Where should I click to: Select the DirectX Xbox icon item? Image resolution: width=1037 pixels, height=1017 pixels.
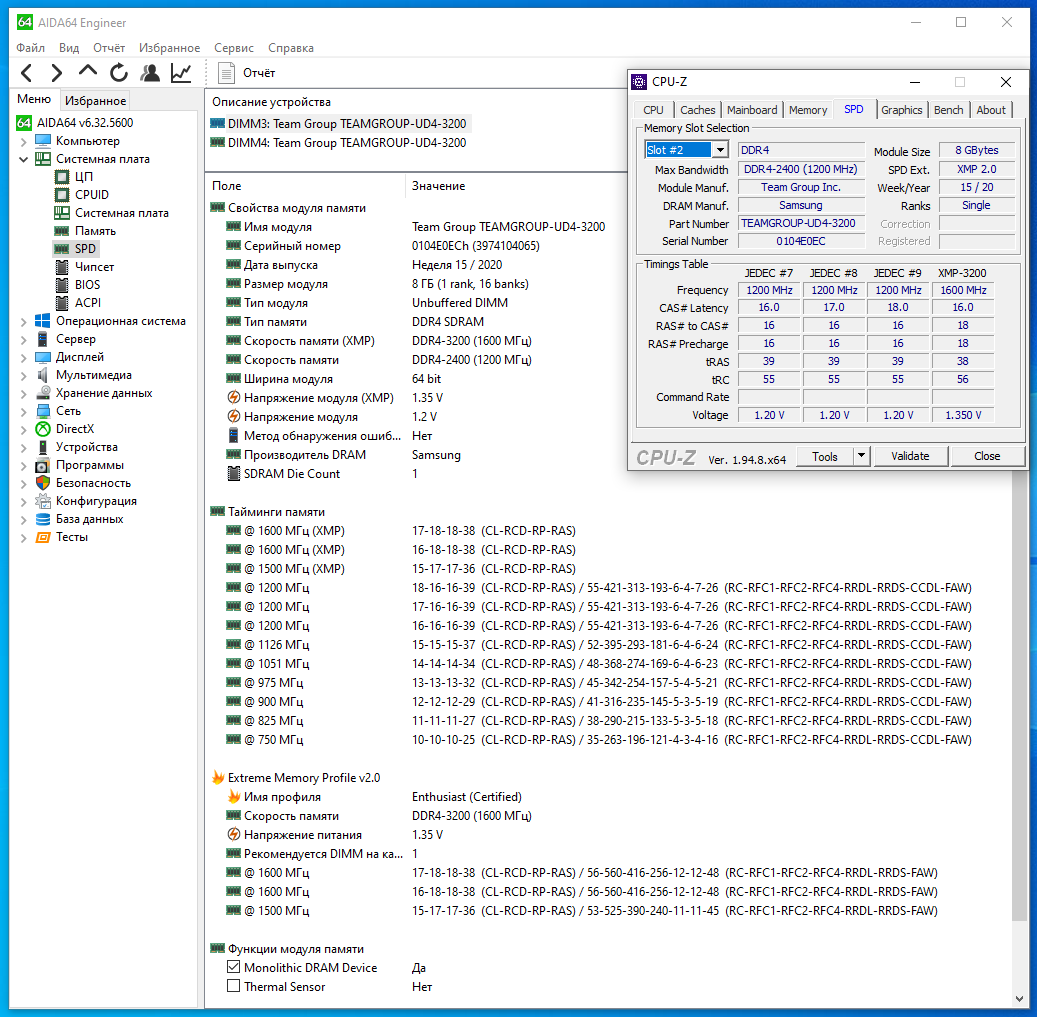[x=43, y=428]
